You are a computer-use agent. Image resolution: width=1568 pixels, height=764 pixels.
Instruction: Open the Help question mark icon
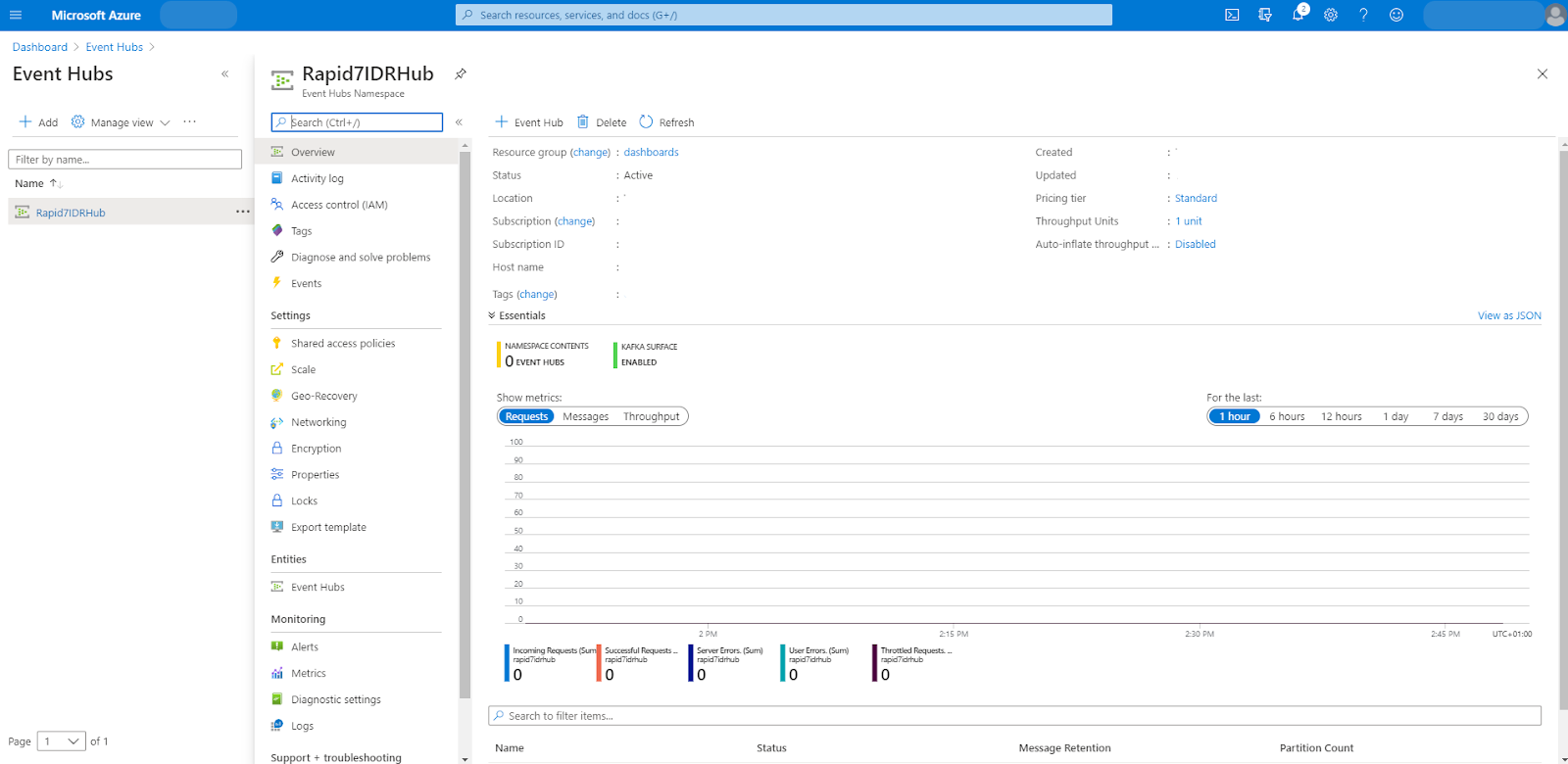[x=1363, y=15]
